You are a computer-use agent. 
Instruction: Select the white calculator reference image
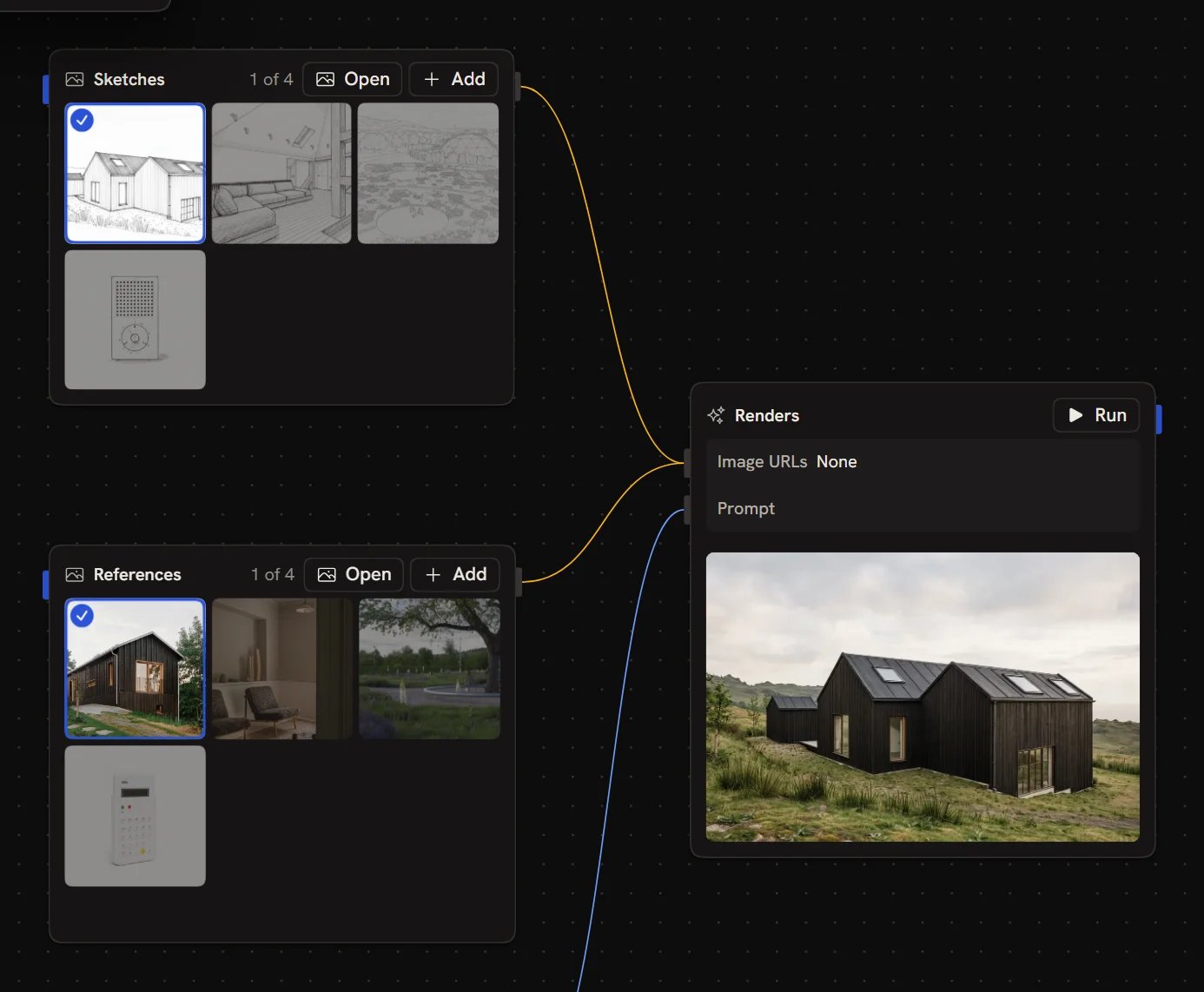(136, 816)
